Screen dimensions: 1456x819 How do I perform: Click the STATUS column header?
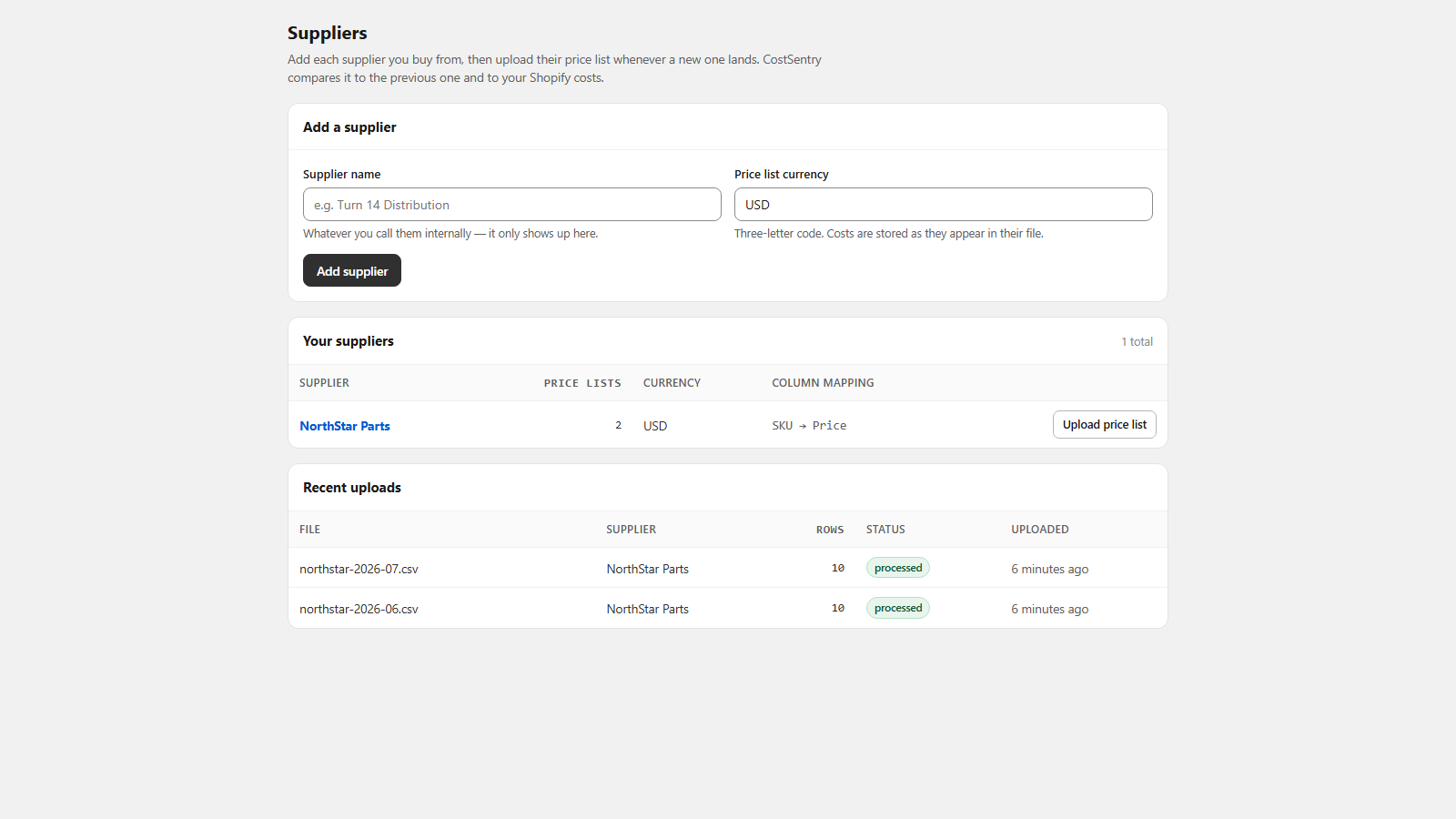point(885,530)
